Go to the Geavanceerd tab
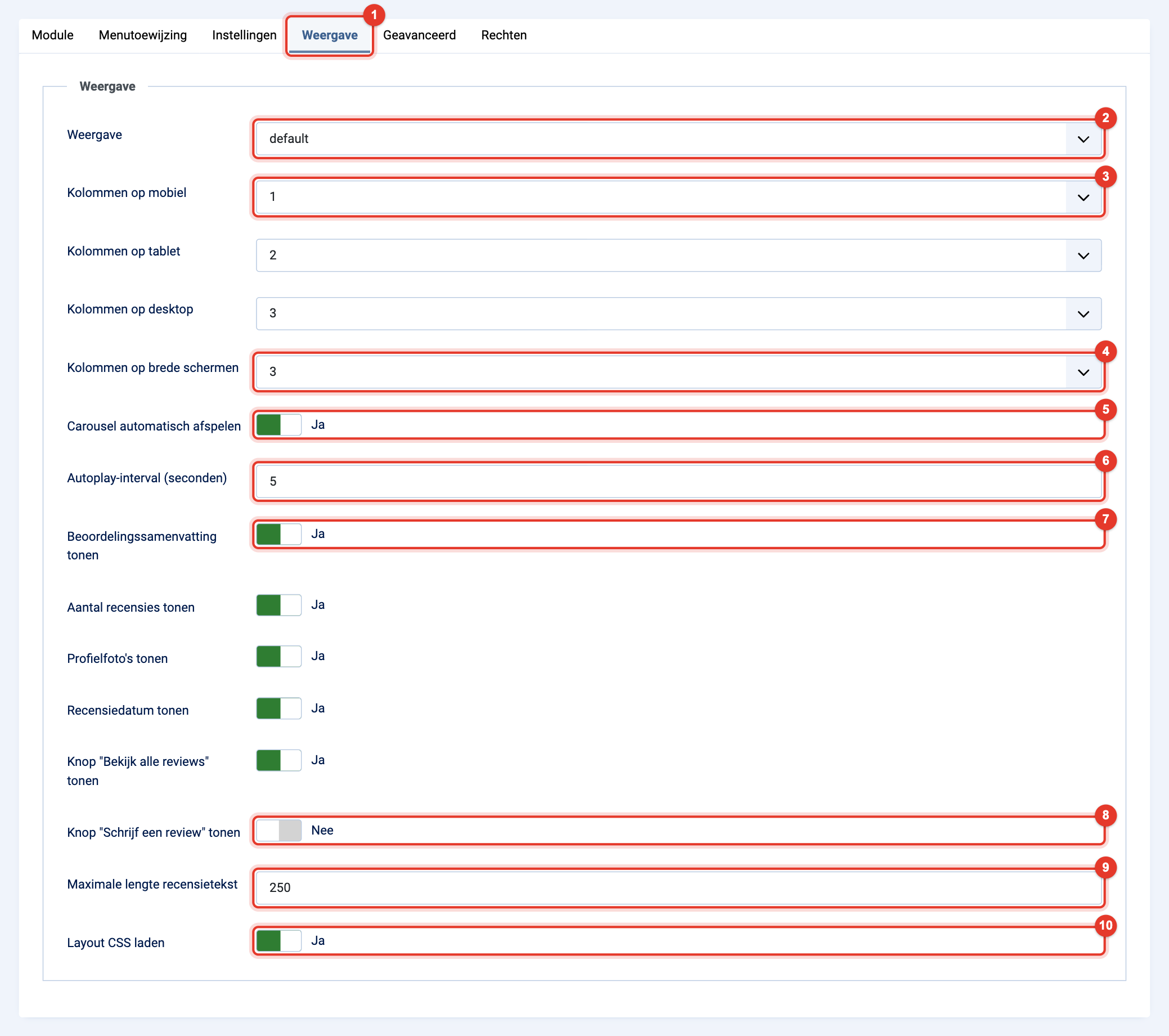Viewport: 1169px width, 1036px height. pyautogui.click(x=419, y=35)
